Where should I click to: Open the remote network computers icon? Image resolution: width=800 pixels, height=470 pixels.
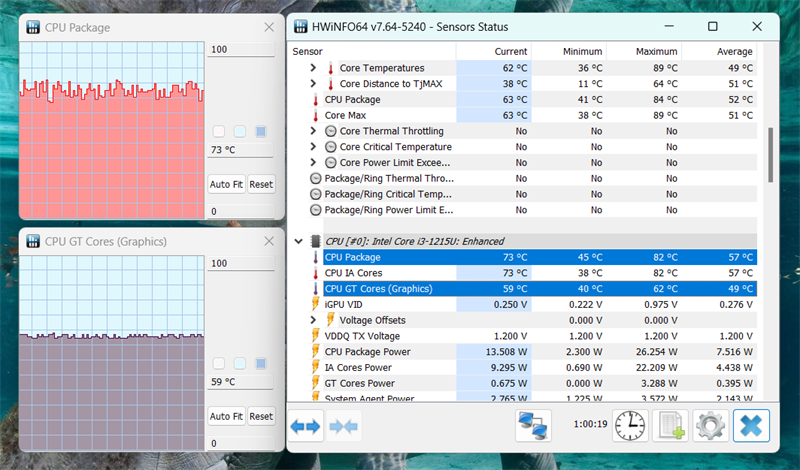click(533, 426)
